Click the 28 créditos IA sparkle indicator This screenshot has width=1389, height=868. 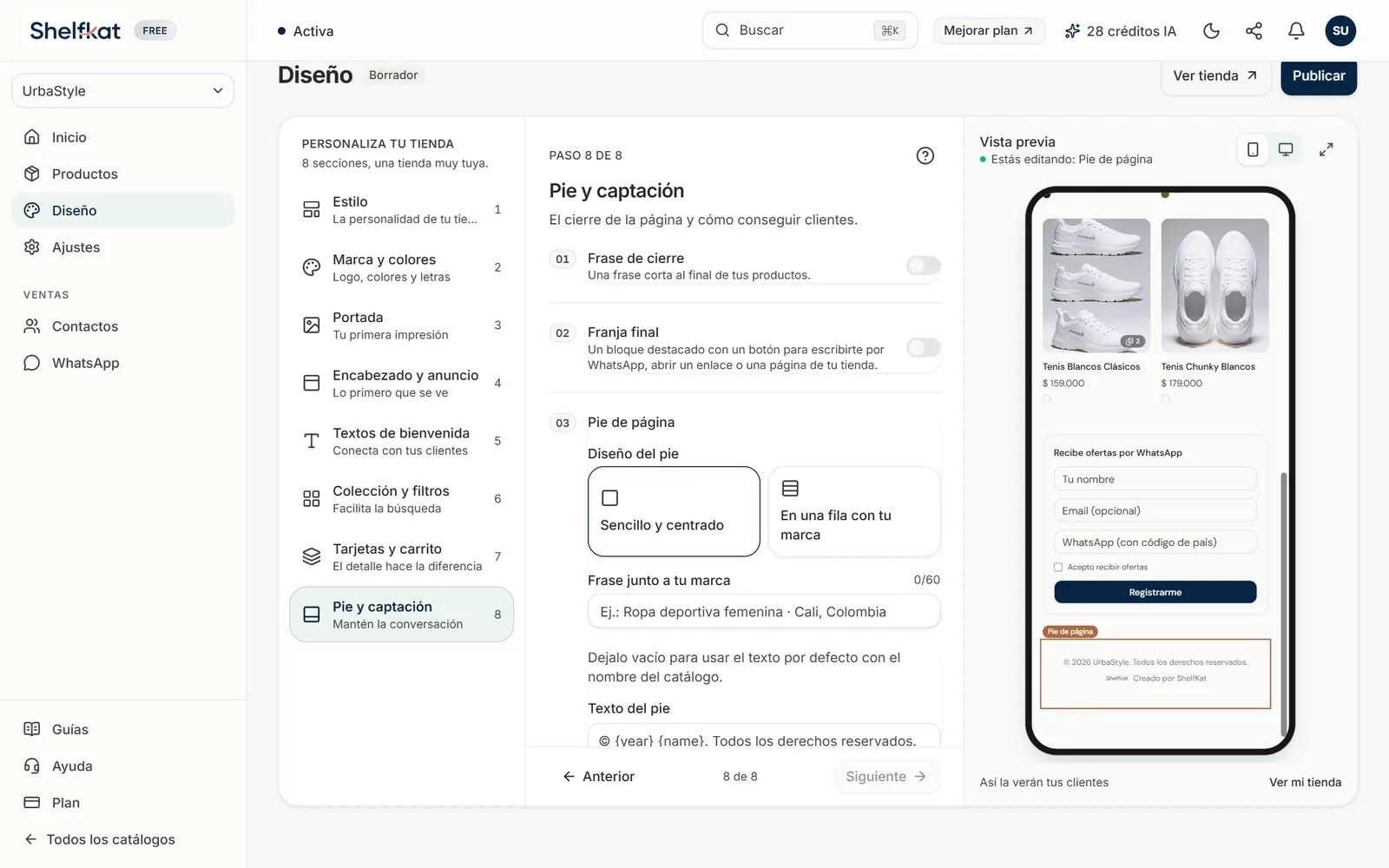click(x=1120, y=31)
